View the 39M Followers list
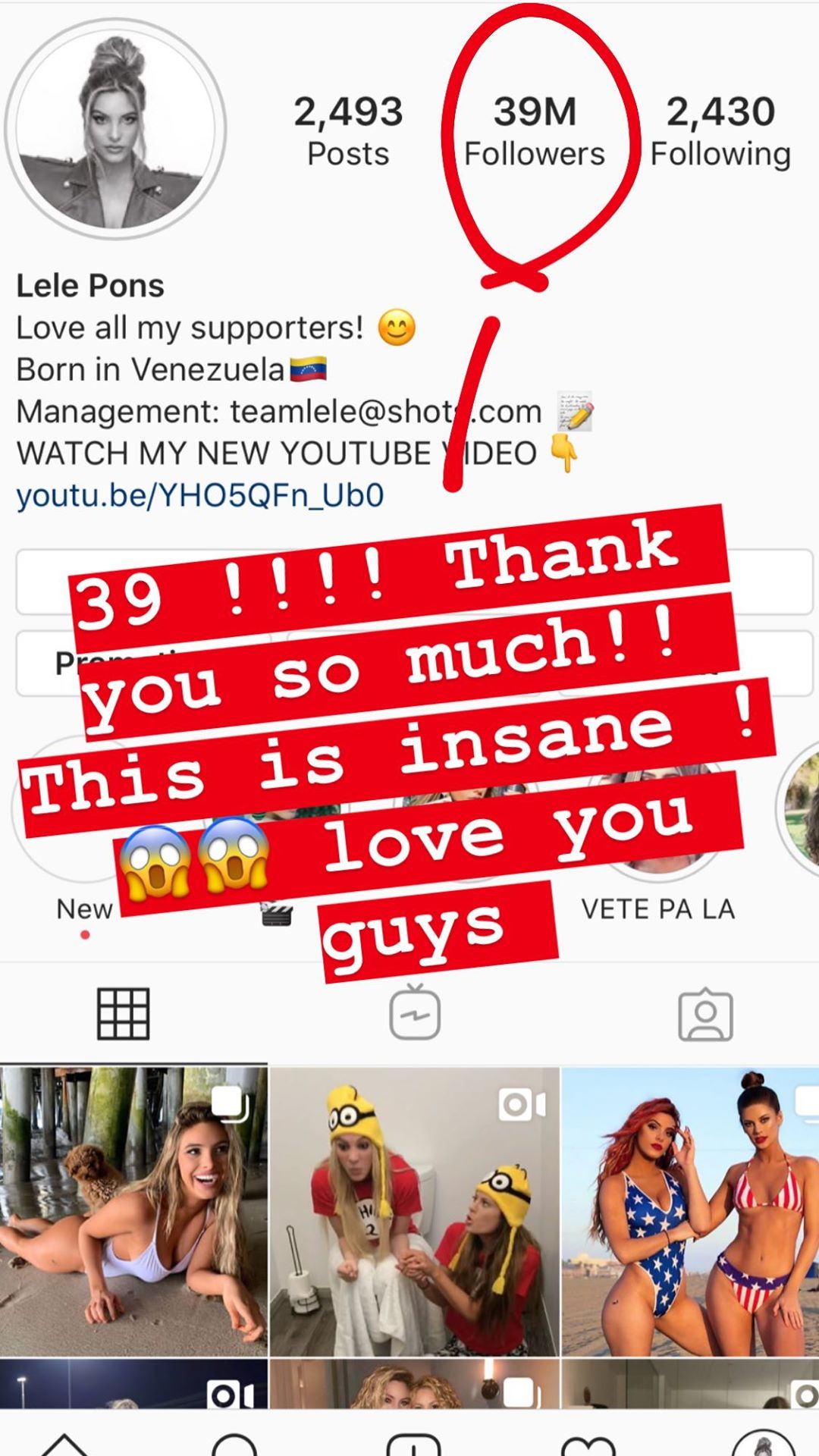 [535, 131]
